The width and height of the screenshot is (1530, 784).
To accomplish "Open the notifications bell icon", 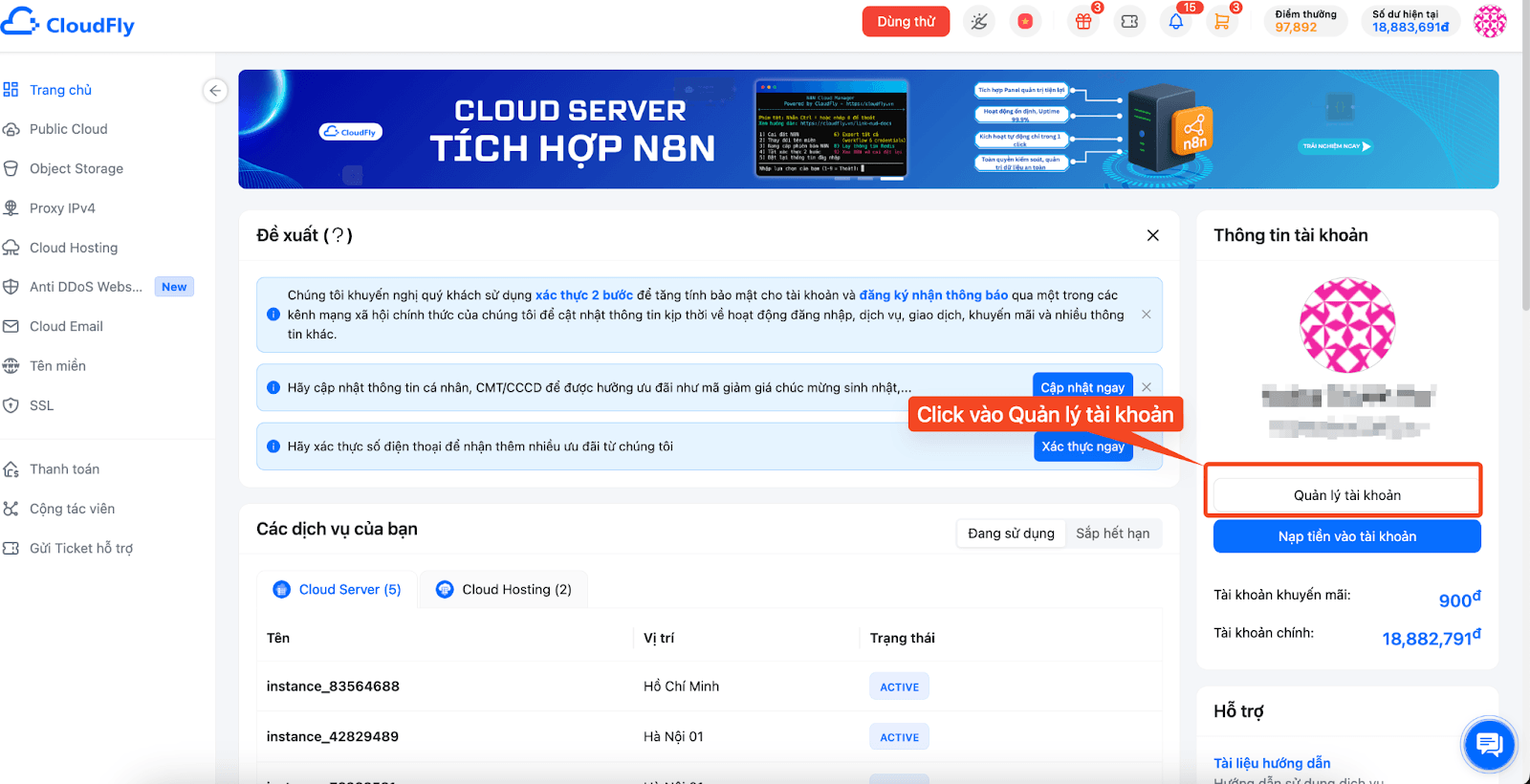I will (x=1176, y=21).
